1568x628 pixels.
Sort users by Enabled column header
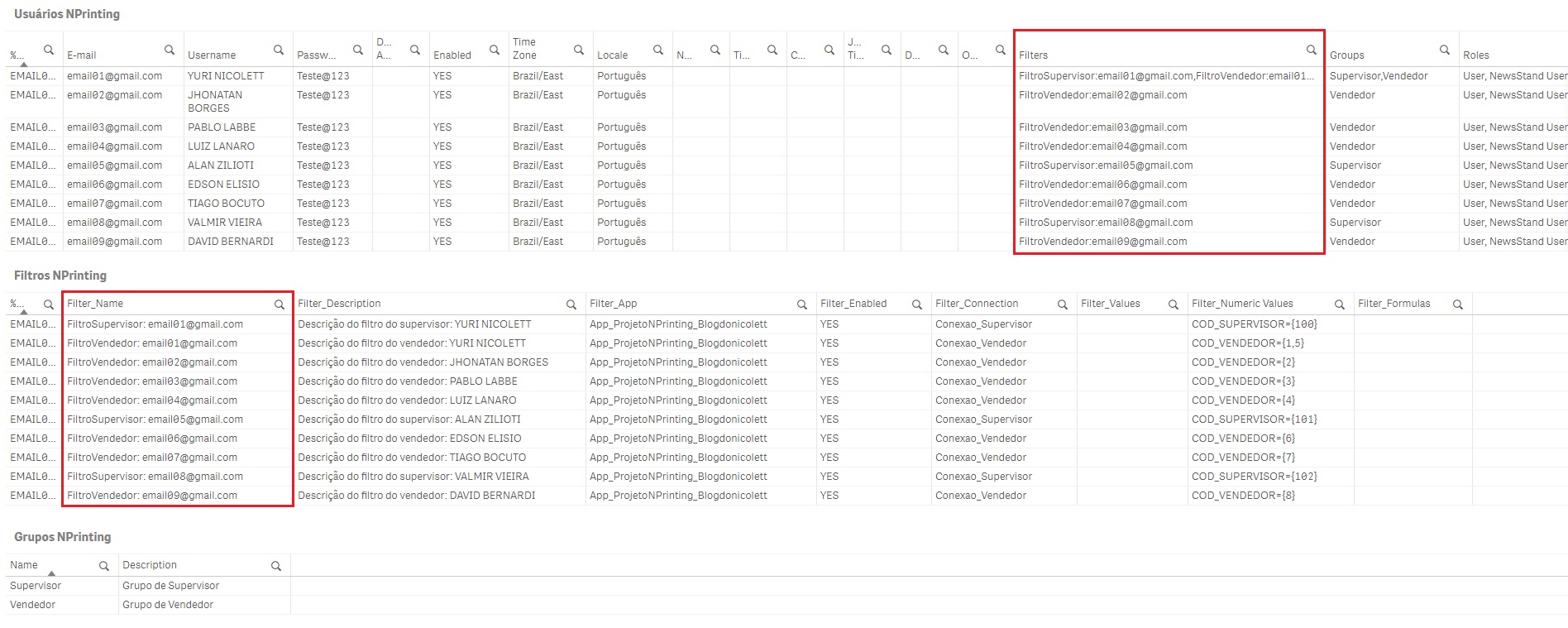(452, 55)
